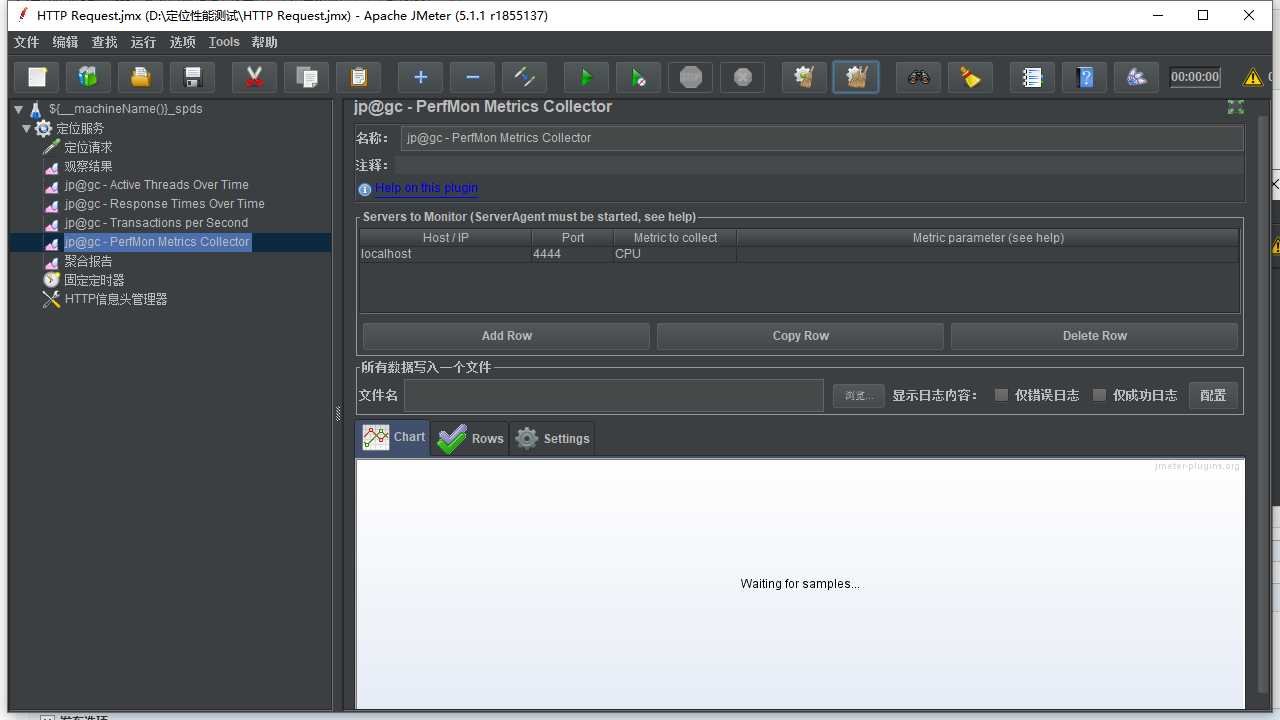Click the info icon beside Help on this plugin
1280x720 pixels.
(365, 189)
